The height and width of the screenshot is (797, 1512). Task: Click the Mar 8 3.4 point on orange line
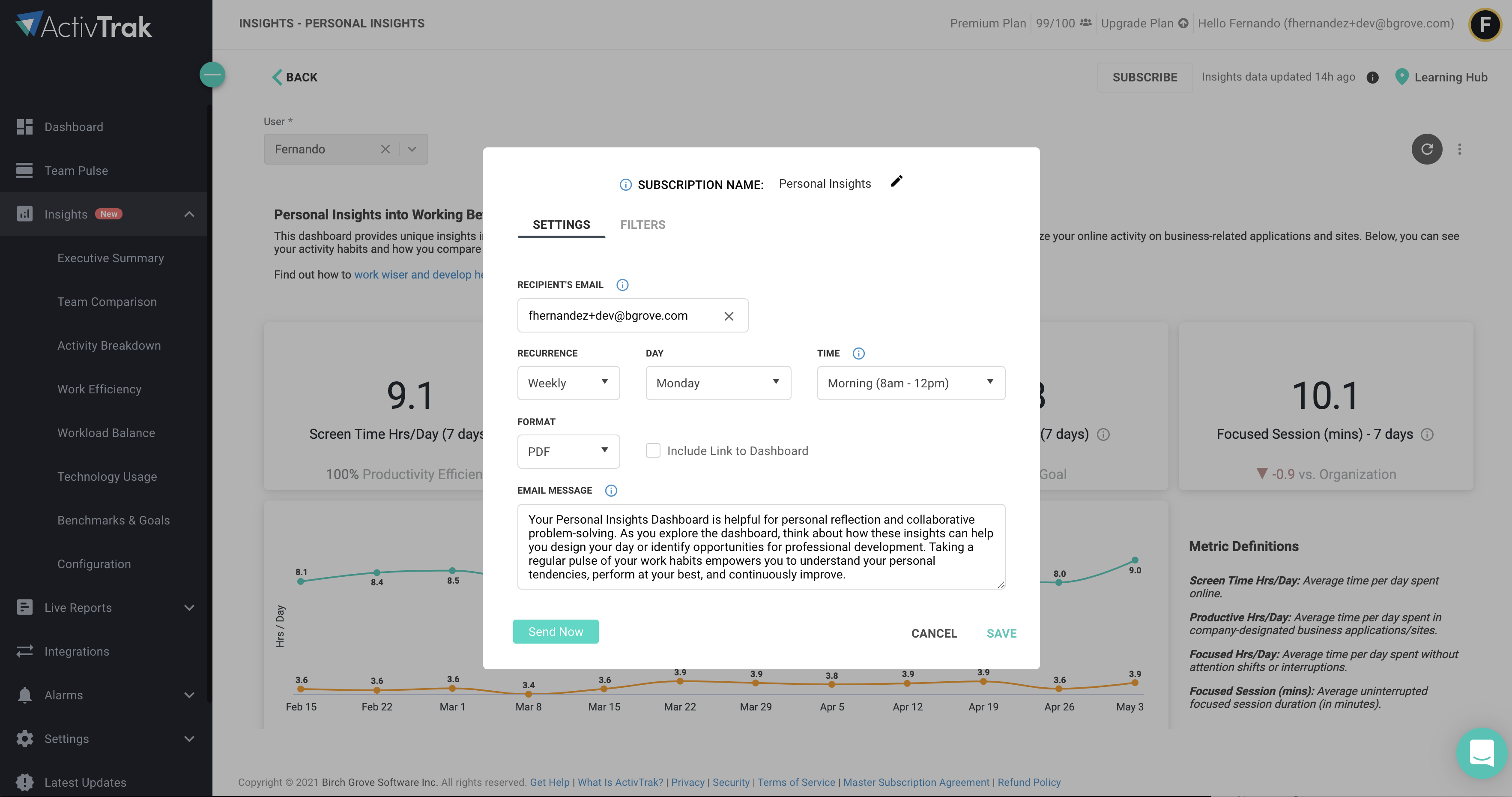528,694
